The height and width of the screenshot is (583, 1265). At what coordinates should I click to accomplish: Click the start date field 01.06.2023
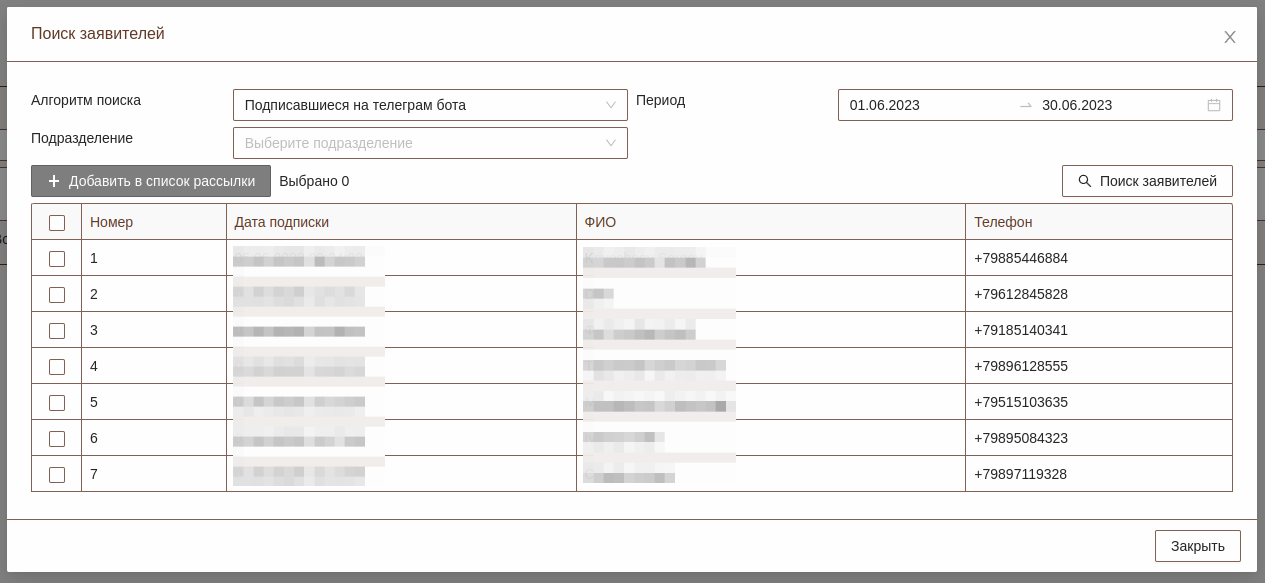point(885,105)
